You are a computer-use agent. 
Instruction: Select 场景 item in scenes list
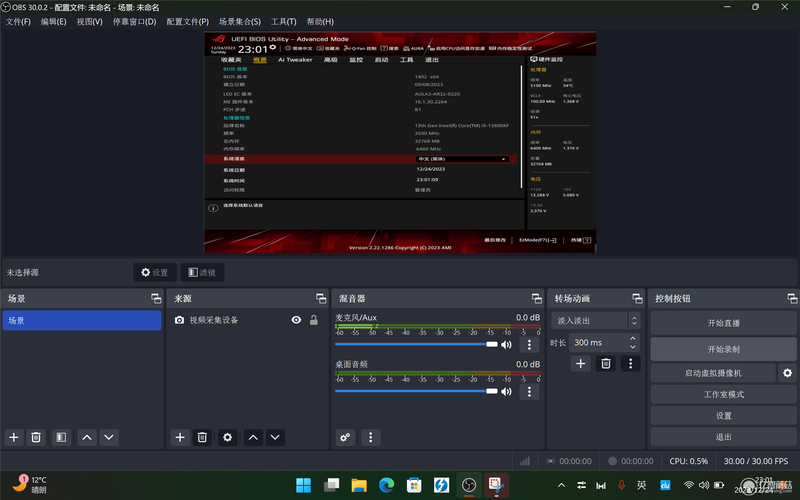tap(82, 320)
